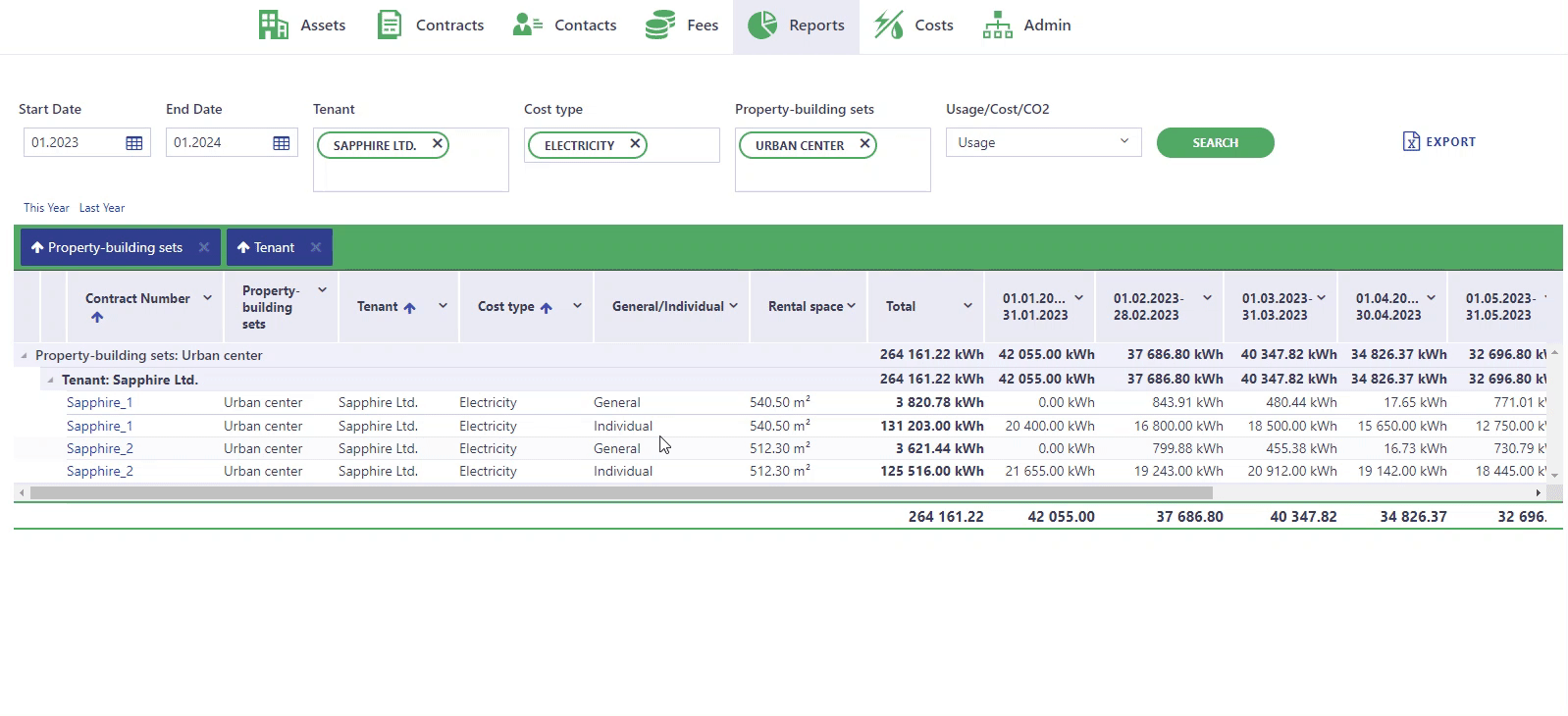Go to the Contacts section
Image resolution: width=1568 pixels, height=716 pixels.
(x=564, y=26)
